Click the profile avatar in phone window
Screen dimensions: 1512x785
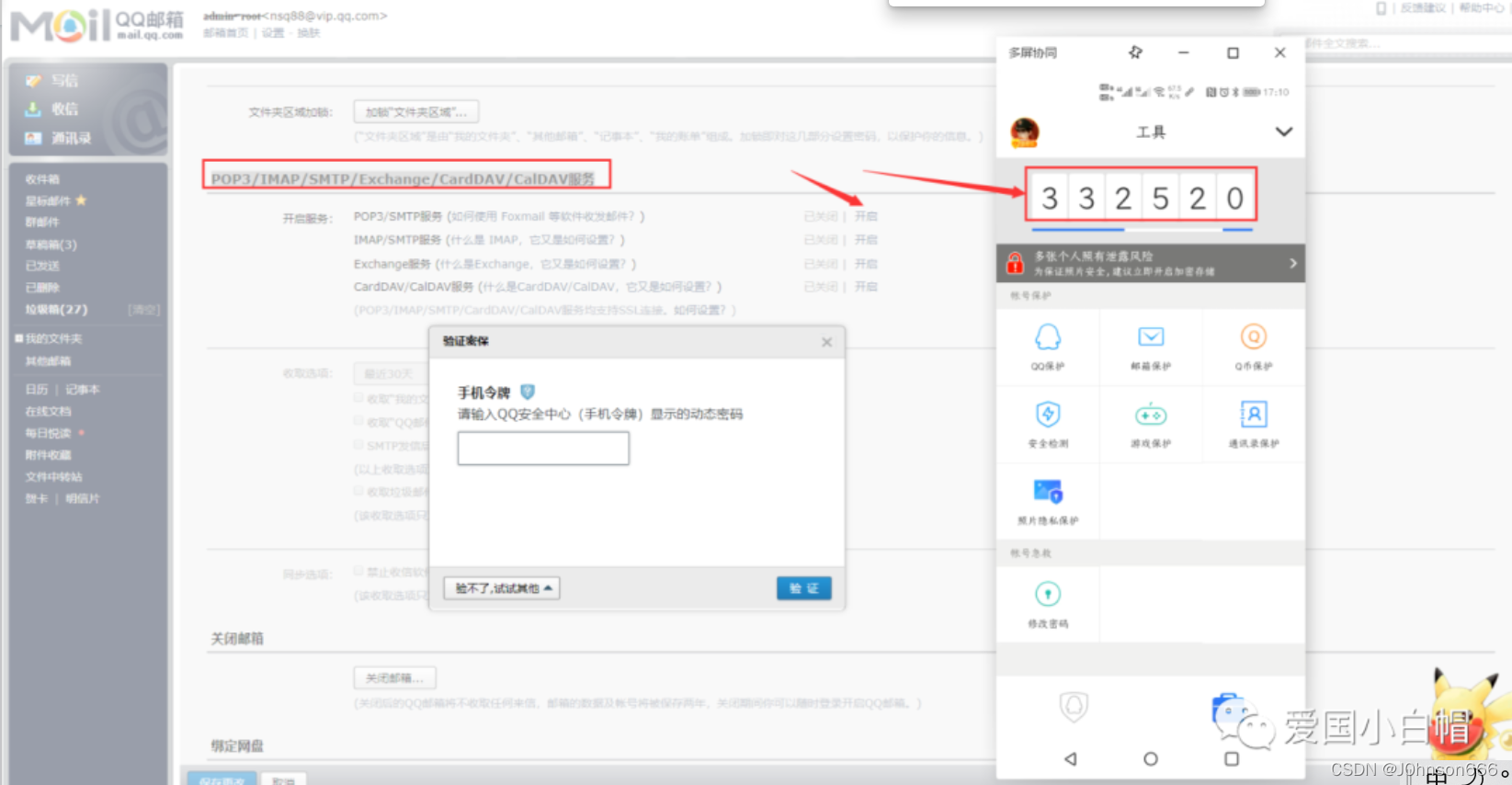[x=1025, y=132]
